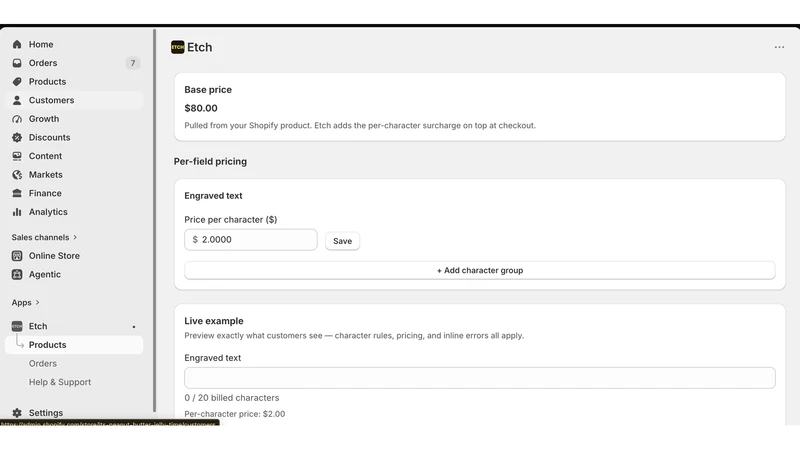
Task: Click the Orders count badge 7
Action: (133, 63)
